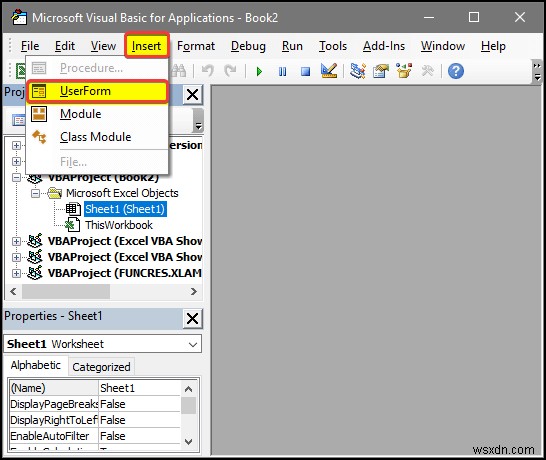The width and height of the screenshot is (546, 460).
Task: Expand VBAProject (FUNCRES.XLAM) node
Action: click(16, 273)
